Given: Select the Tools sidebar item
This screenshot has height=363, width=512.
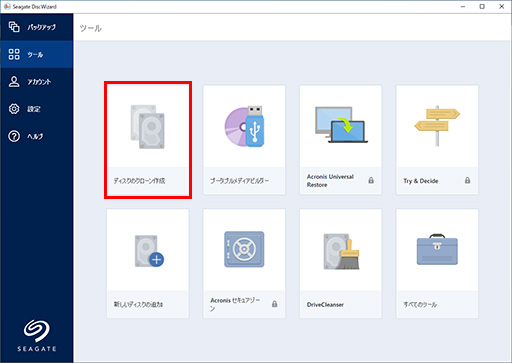Looking at the screenshot, I should click(37, 54).
